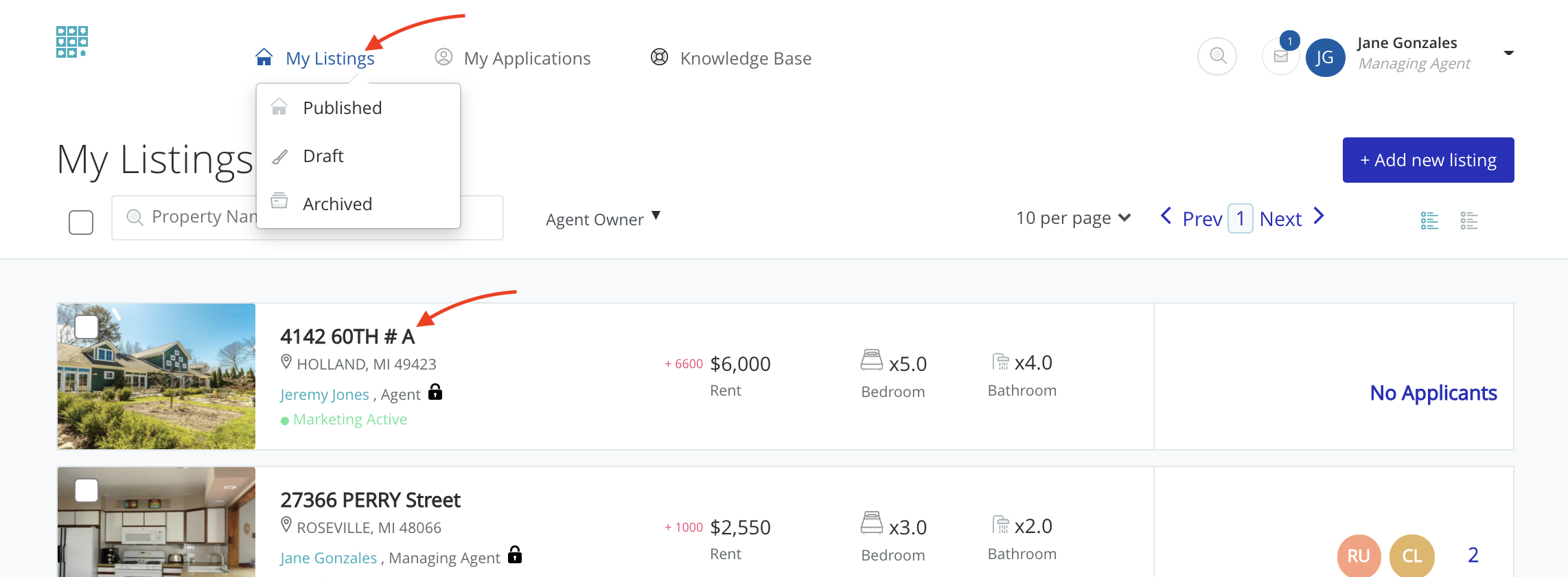Select Published from My Listings menu

[x=342, y=108]
